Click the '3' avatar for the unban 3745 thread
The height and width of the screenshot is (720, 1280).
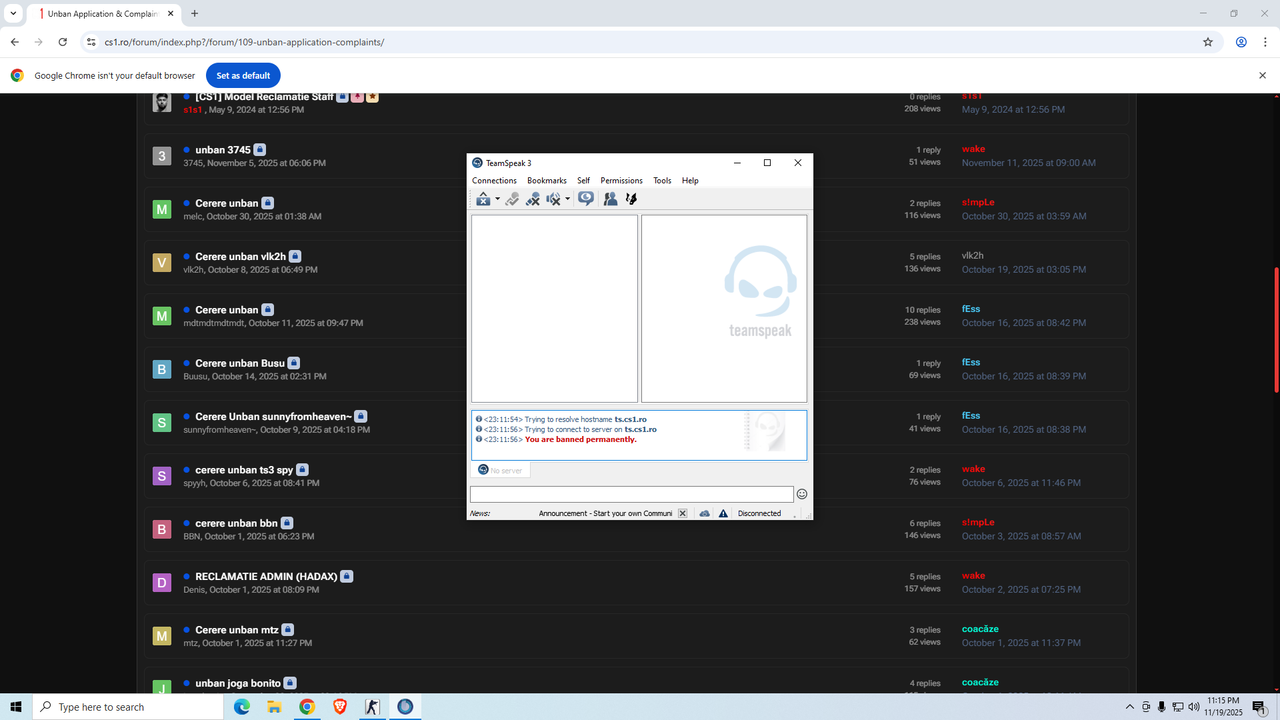click(162, 156)
